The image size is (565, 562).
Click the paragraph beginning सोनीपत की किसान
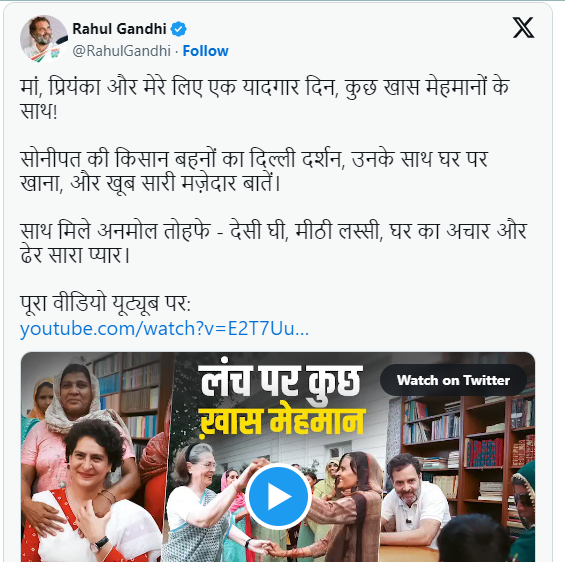point(254,171)
